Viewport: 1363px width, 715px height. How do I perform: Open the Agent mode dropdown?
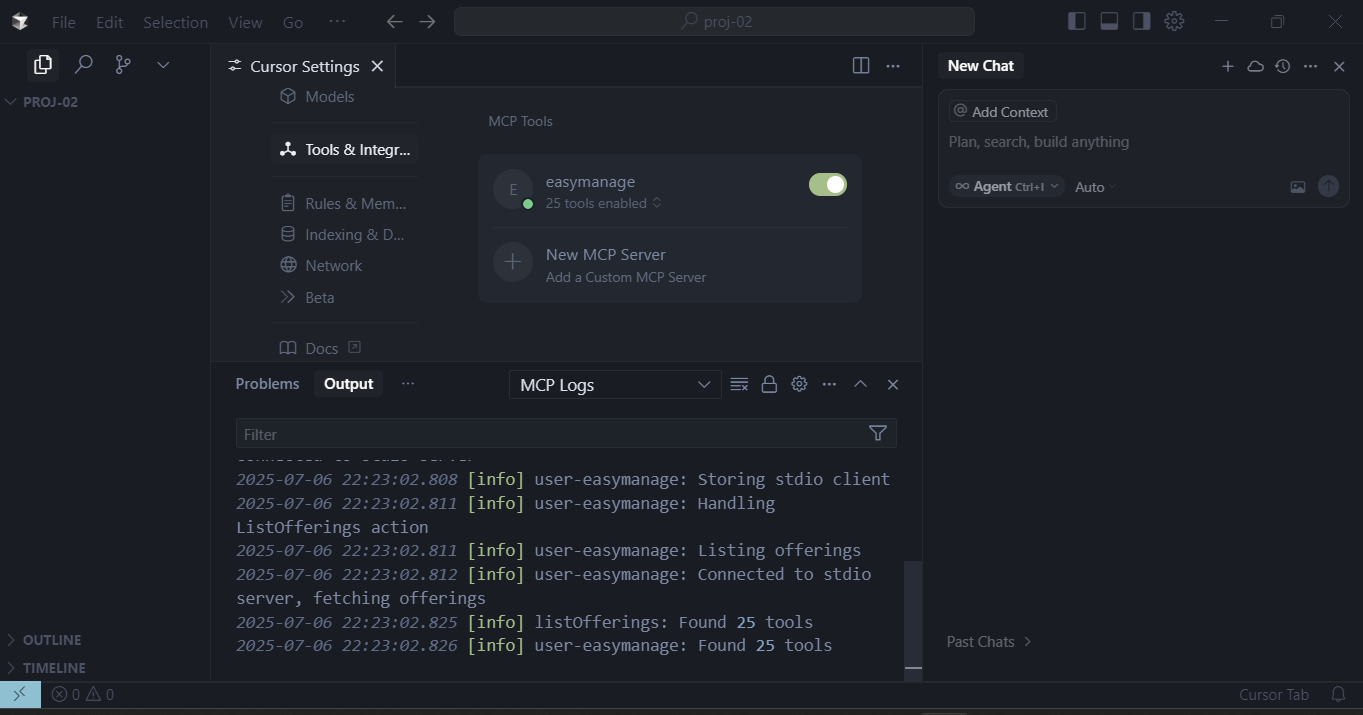click(1007, 187)
